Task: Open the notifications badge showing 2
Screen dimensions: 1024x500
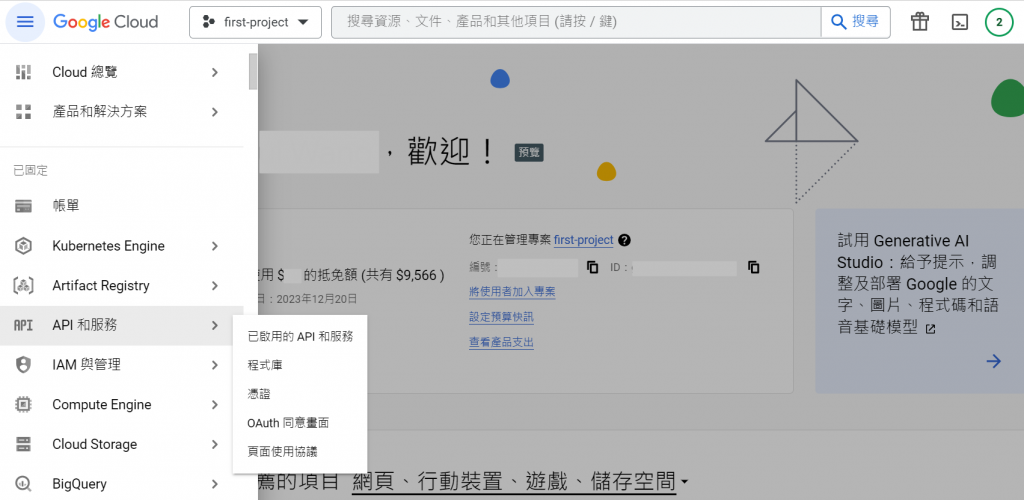Action: pyautogui.click(x=999, y=22)
